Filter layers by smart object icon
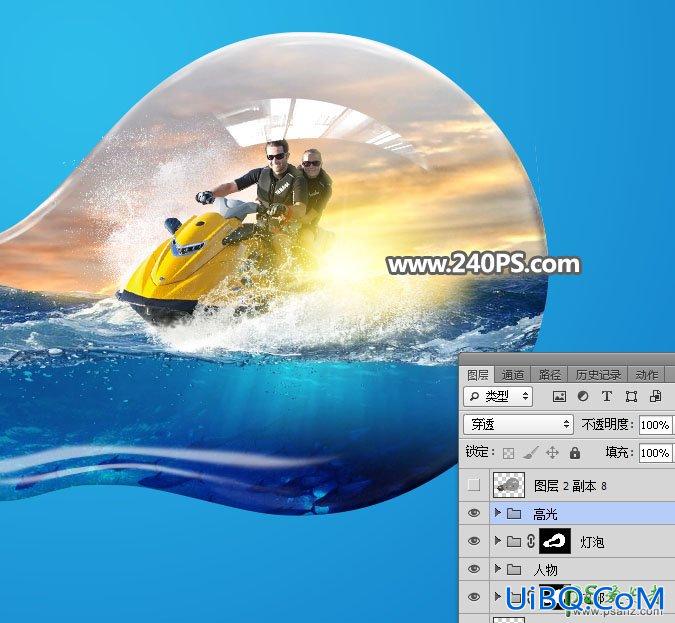675x623 pixels. (656, 396)
